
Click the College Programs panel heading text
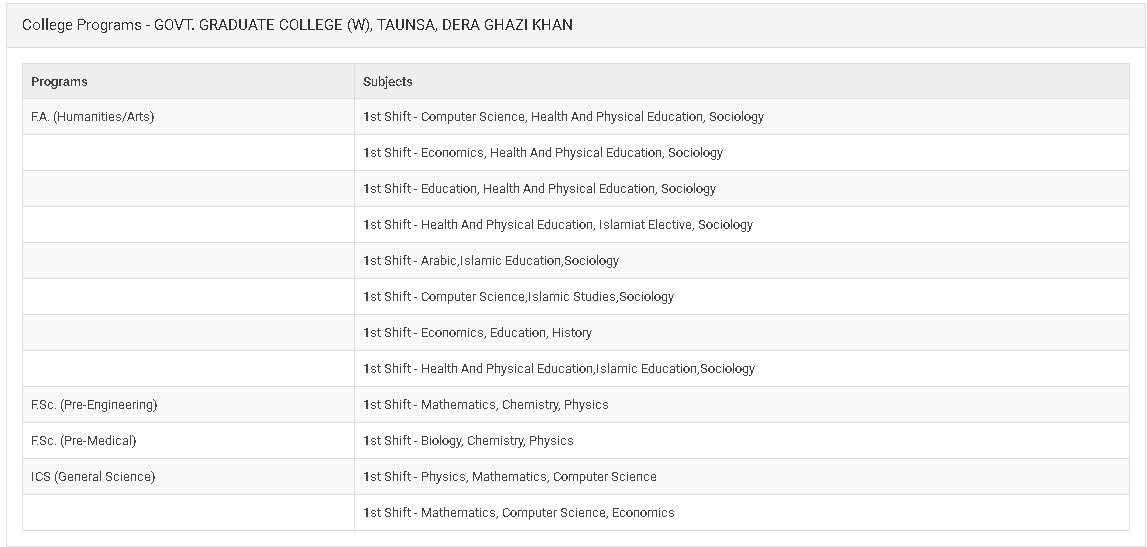[x=297, y=24]
